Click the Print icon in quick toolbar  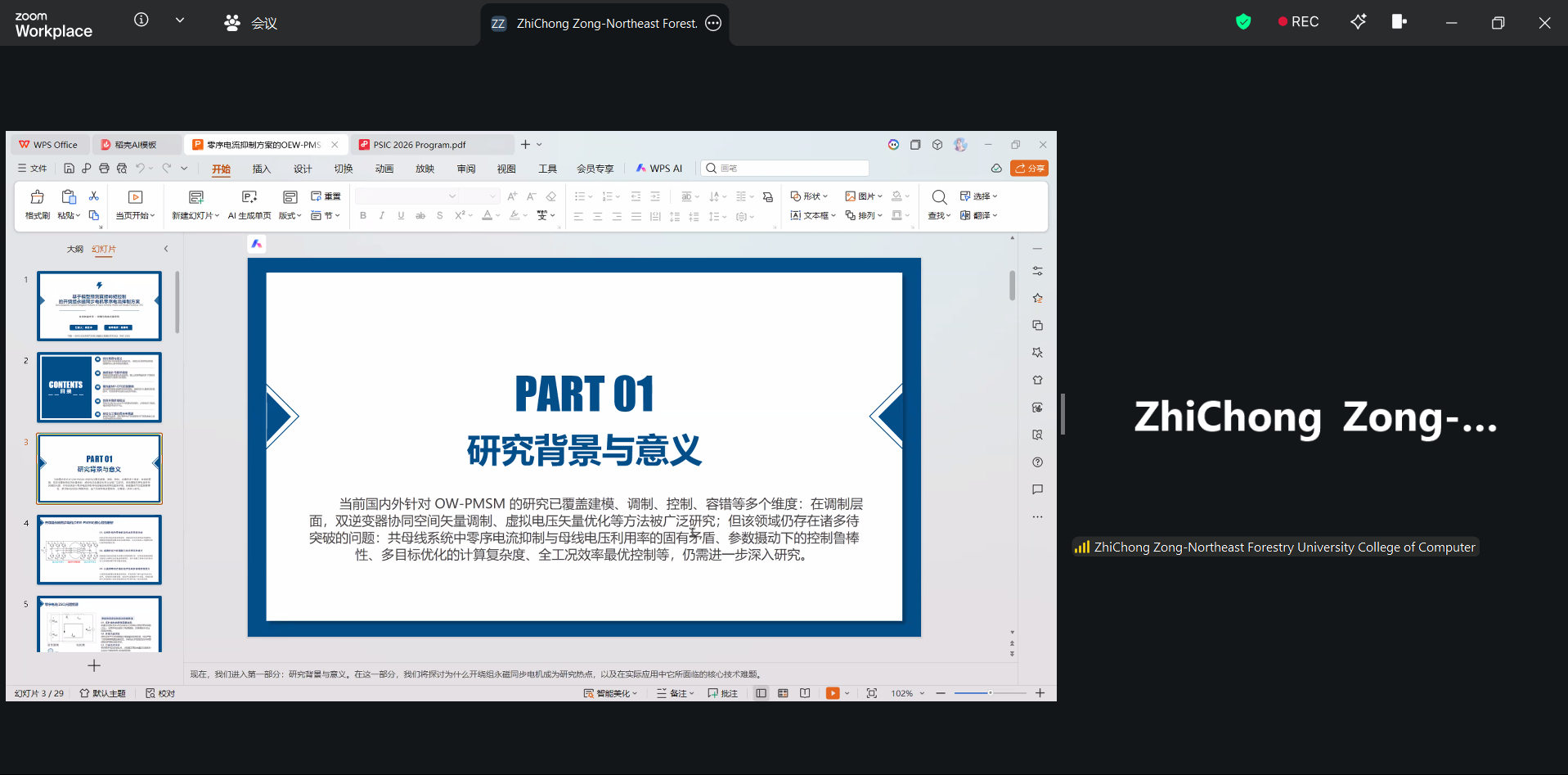104,169
